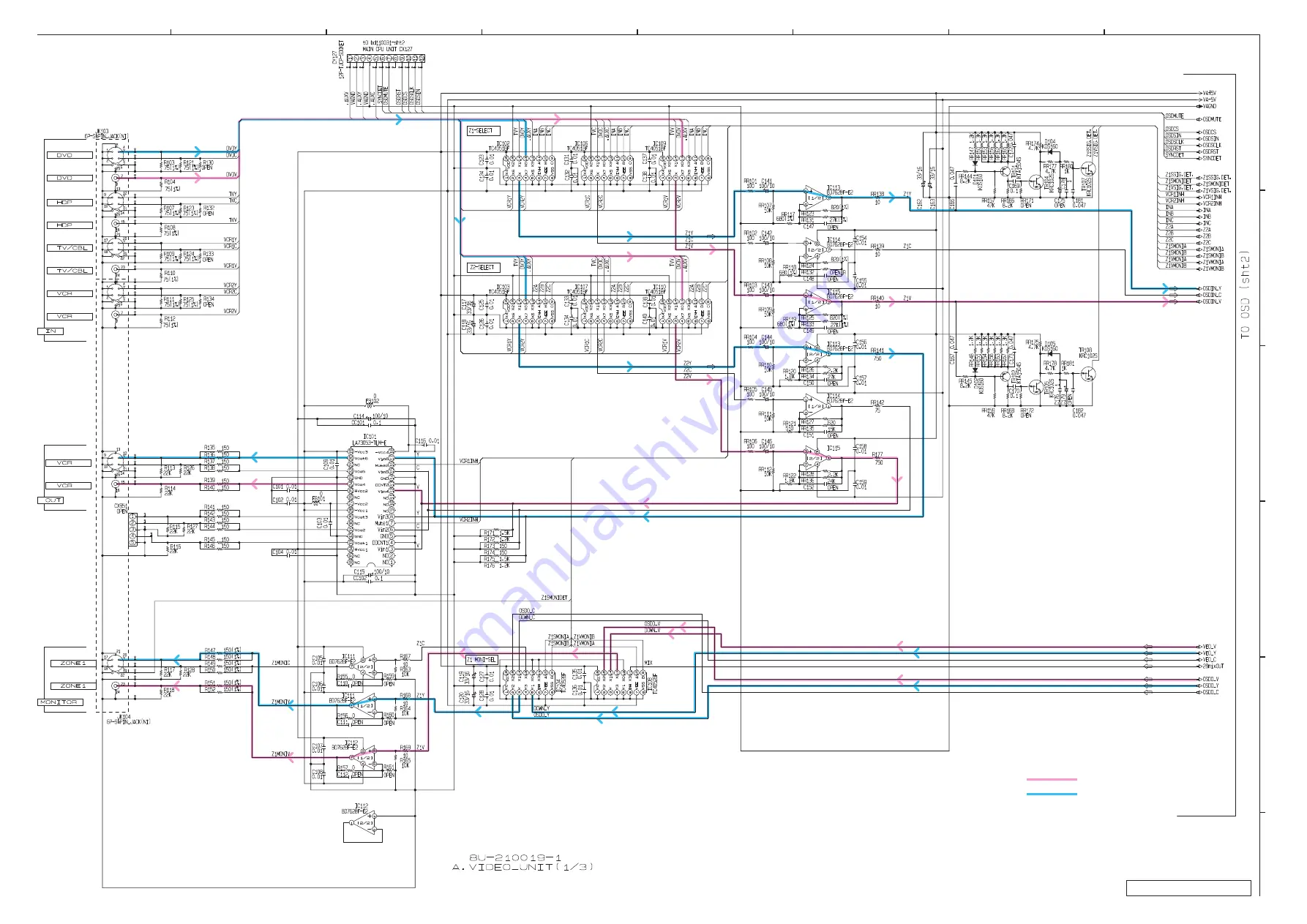Click the "LA73053-TLM-E" IC101 part label
The width and height of the screenshot is (1307, 924).
pyautogui.click(x=370, y=443)
